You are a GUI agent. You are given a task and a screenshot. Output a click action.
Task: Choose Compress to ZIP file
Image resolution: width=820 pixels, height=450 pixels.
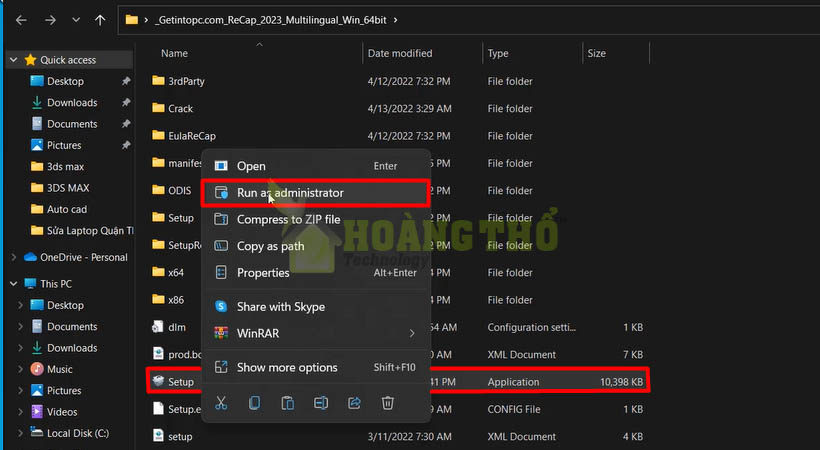[x=315, y=219]
